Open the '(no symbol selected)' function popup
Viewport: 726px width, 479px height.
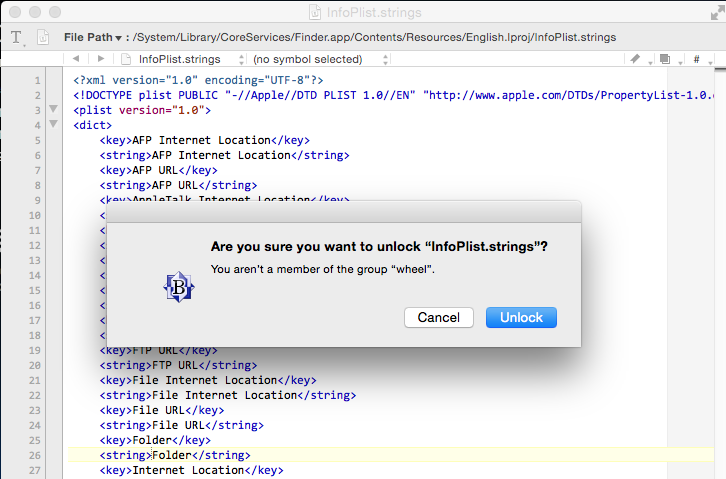320,59
